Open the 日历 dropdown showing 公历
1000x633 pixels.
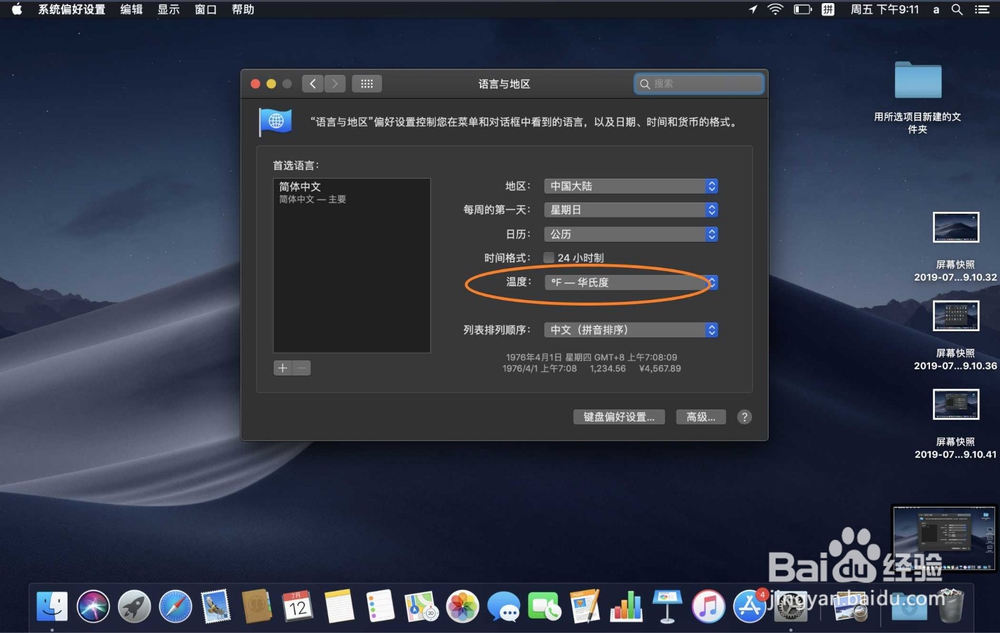coord(631,234)
